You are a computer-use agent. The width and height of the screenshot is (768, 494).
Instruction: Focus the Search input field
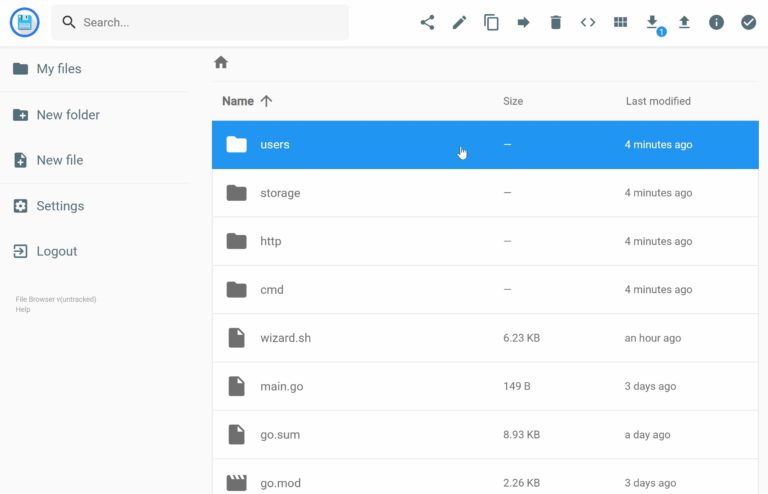[x=210, y=22]
